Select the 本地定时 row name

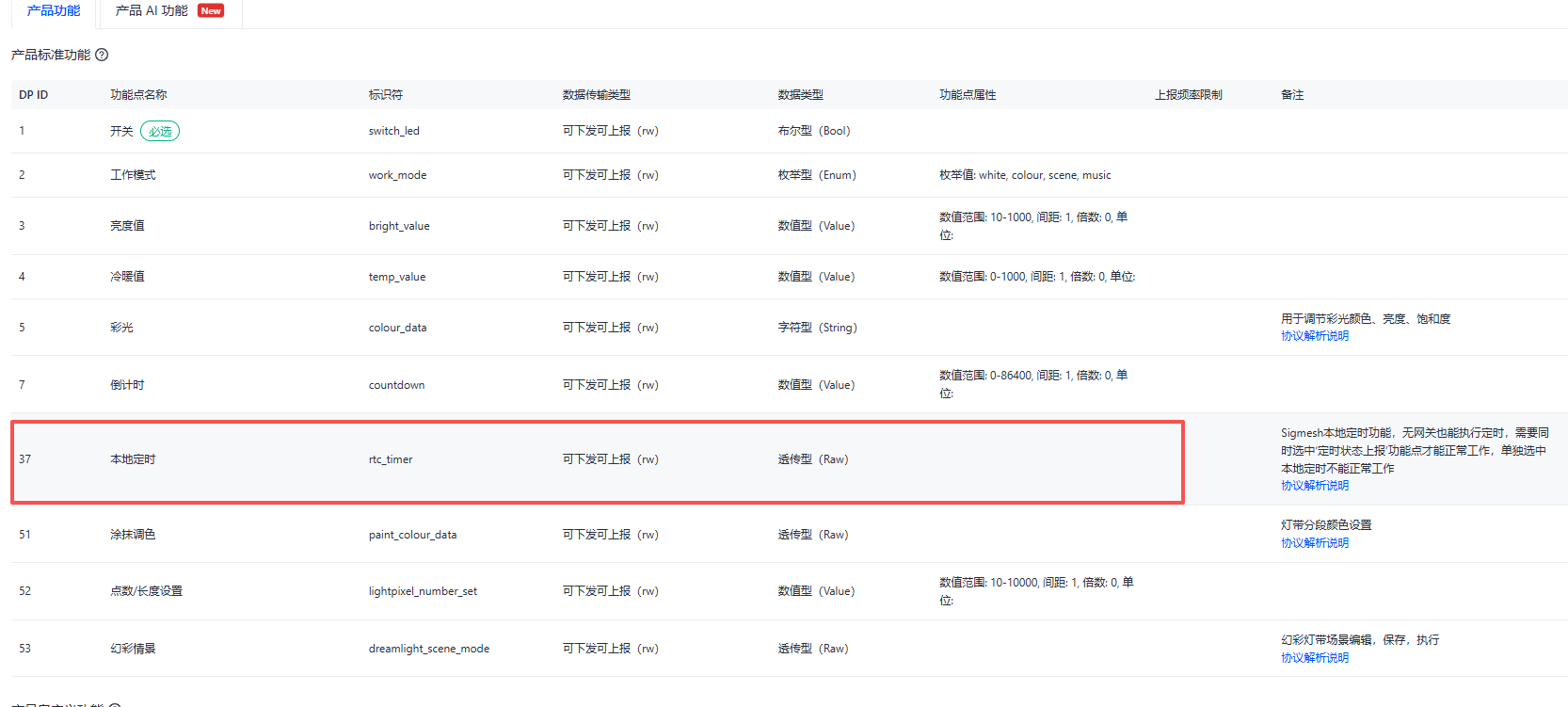133,459
